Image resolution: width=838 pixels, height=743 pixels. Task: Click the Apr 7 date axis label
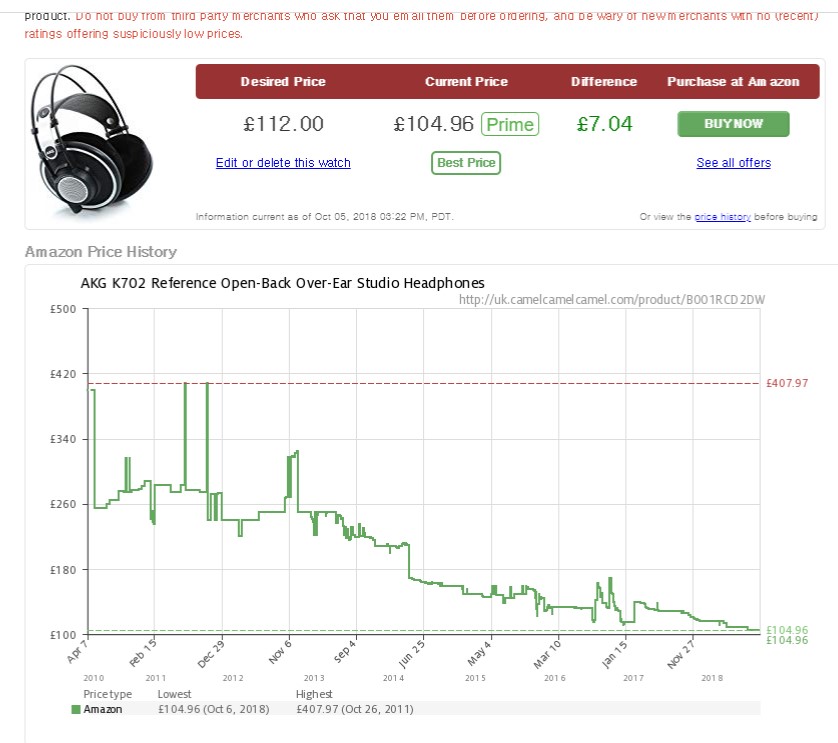(x=76, y=651)
